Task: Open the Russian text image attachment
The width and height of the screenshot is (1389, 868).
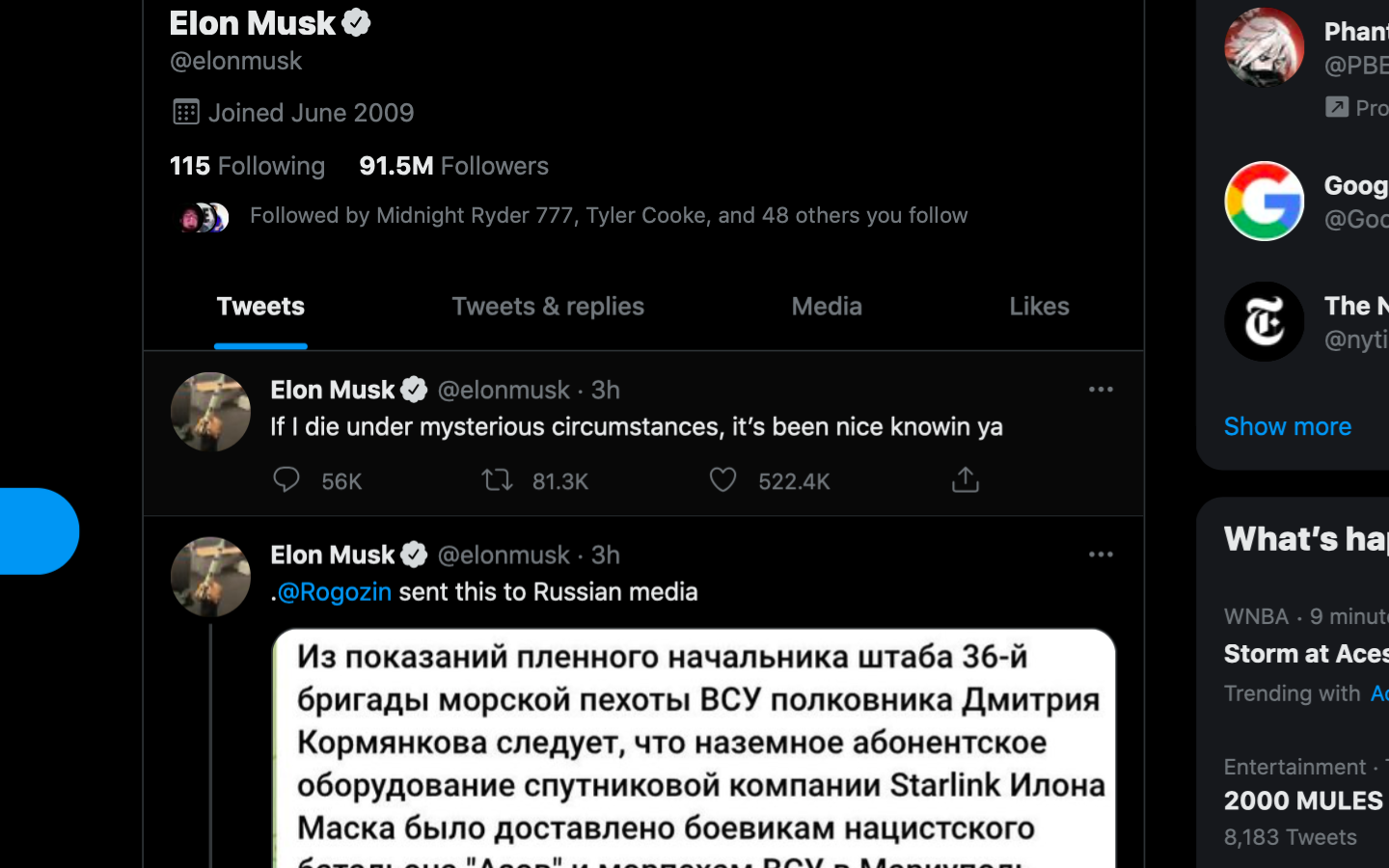Action: point(694,748)
